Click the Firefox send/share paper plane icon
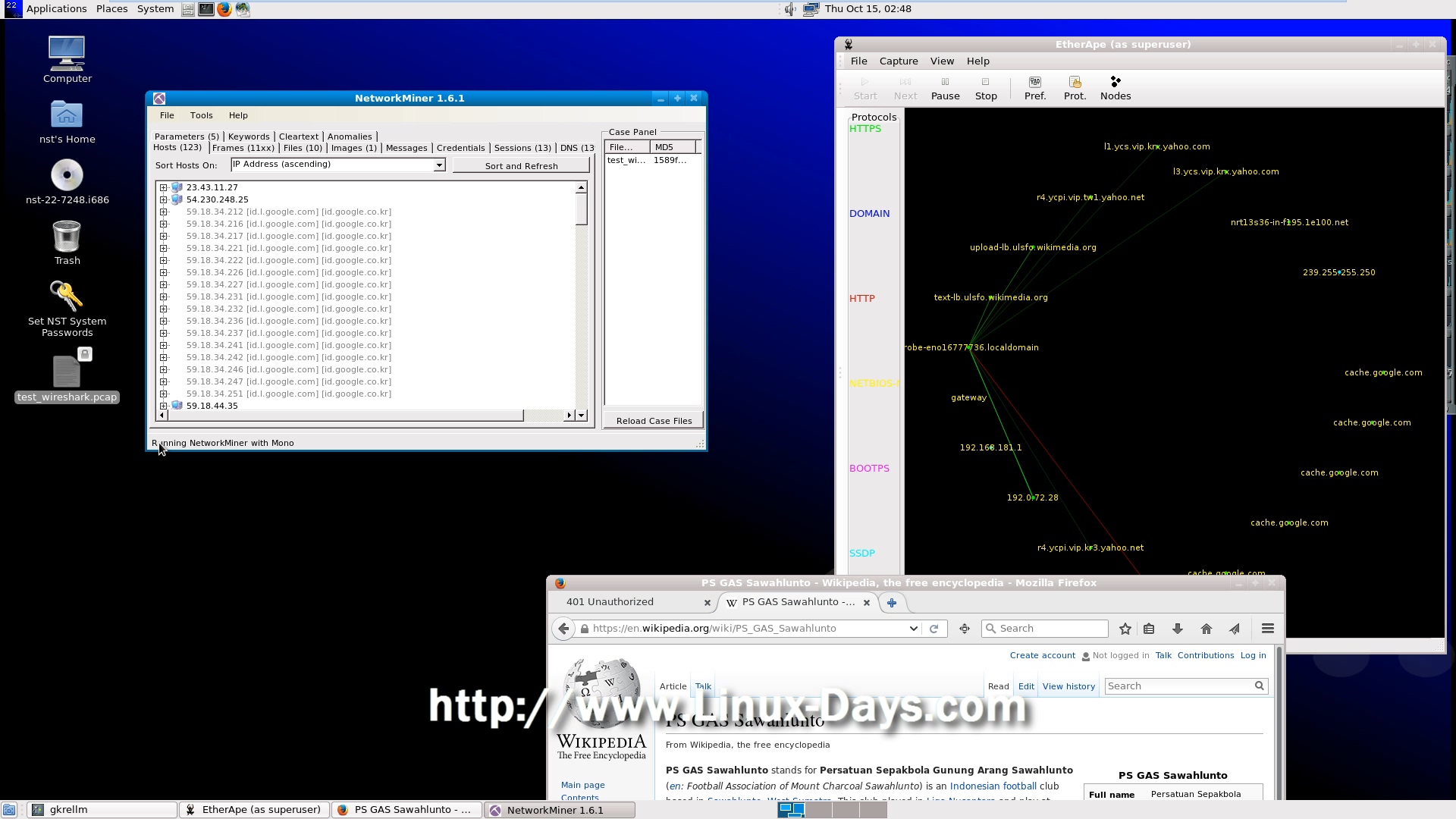 (x=1235, y=629)
